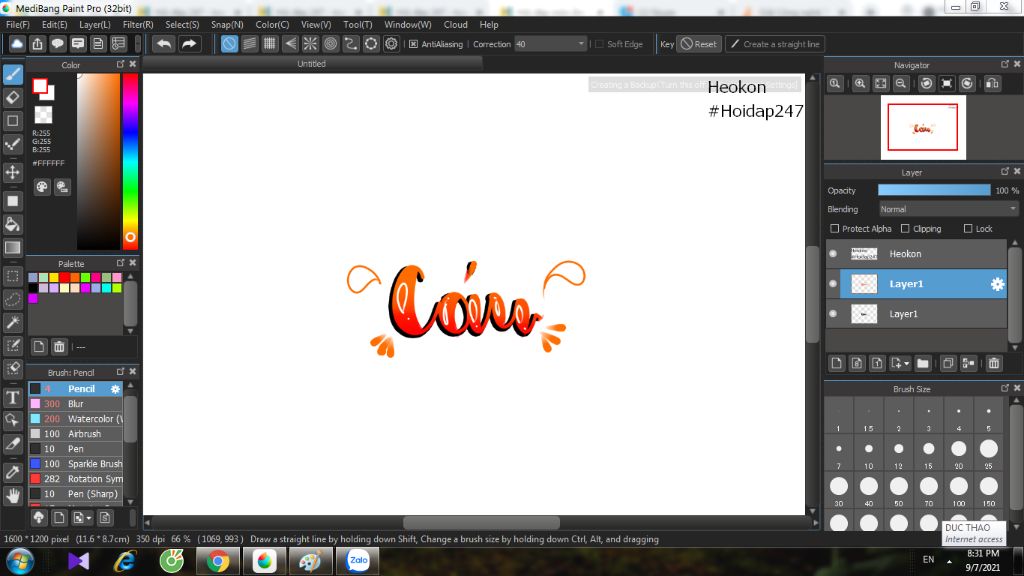
Task: Choose the Eyedropper tool
Action: (12, 472)
